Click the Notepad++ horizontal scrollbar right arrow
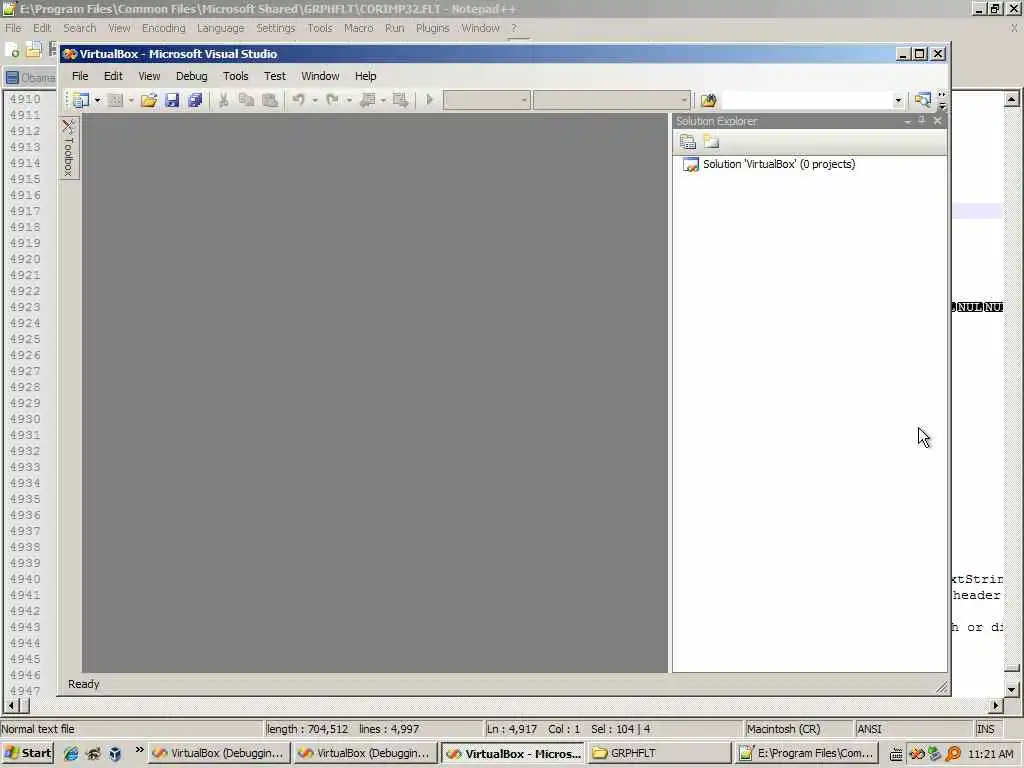1024x768 pixels. [x=996, y=705]
